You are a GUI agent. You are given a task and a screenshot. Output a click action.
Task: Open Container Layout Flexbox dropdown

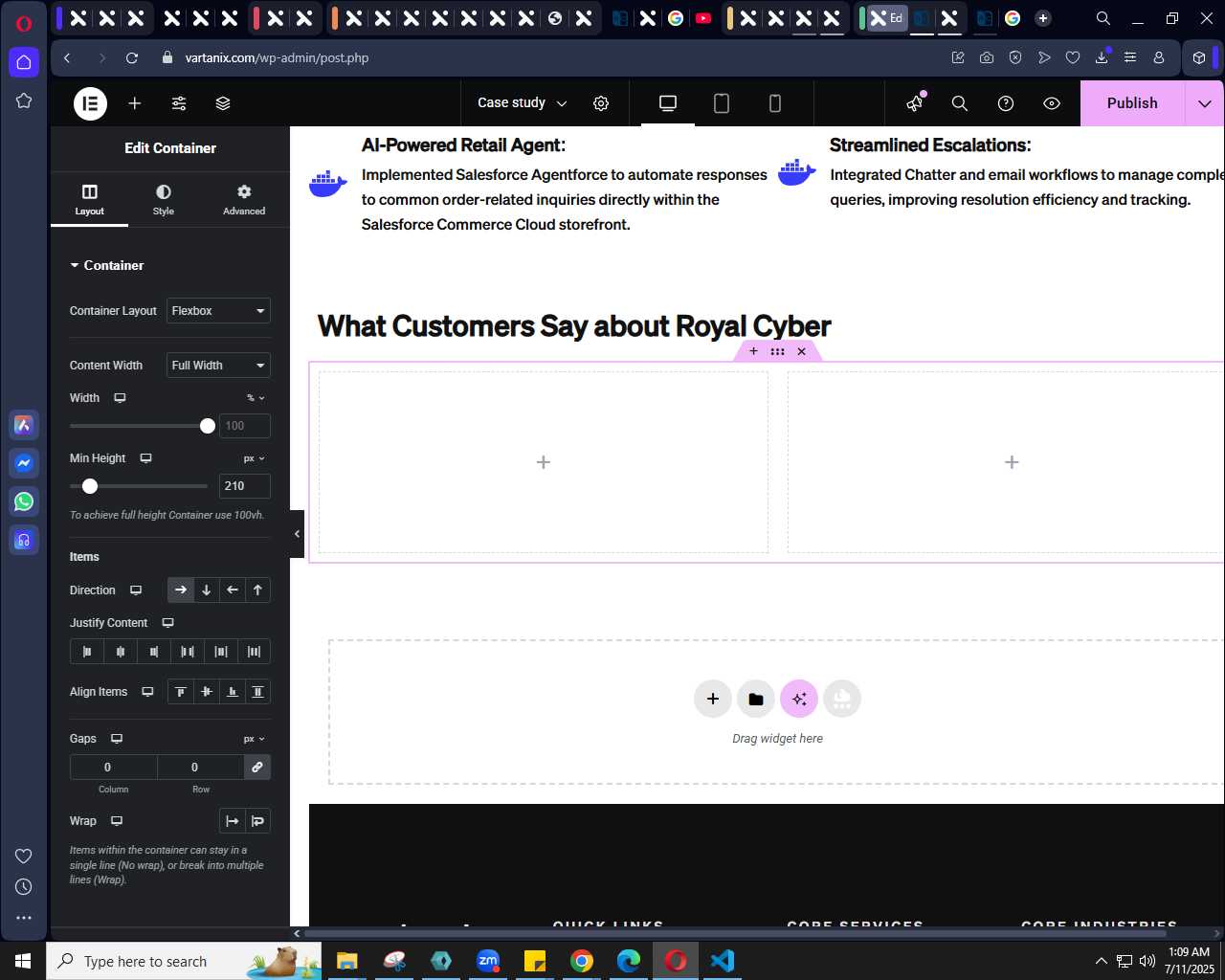pyautogui.click(x=218, y=311)
